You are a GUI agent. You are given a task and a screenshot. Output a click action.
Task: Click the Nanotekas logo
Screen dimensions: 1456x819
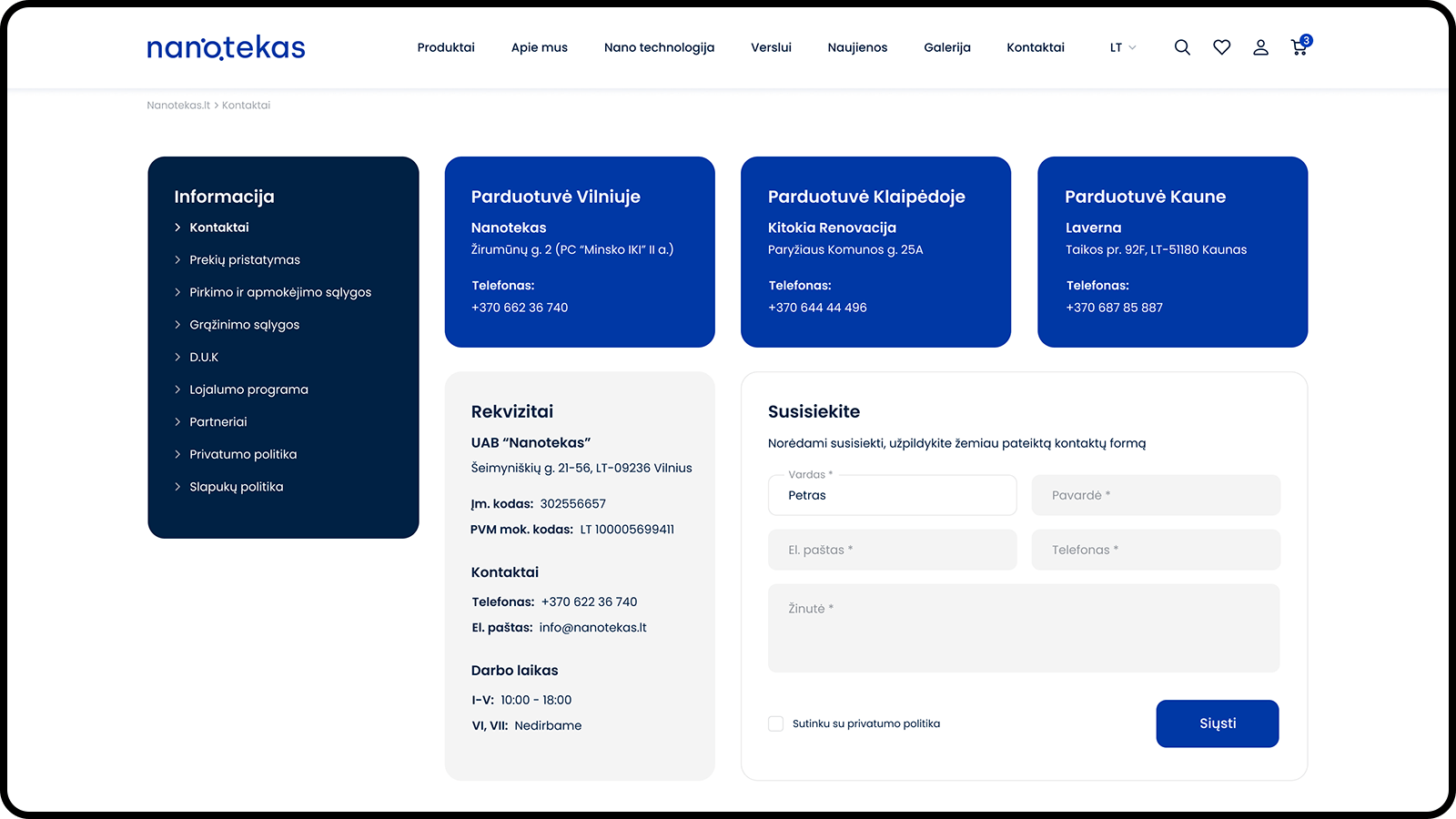226,47
